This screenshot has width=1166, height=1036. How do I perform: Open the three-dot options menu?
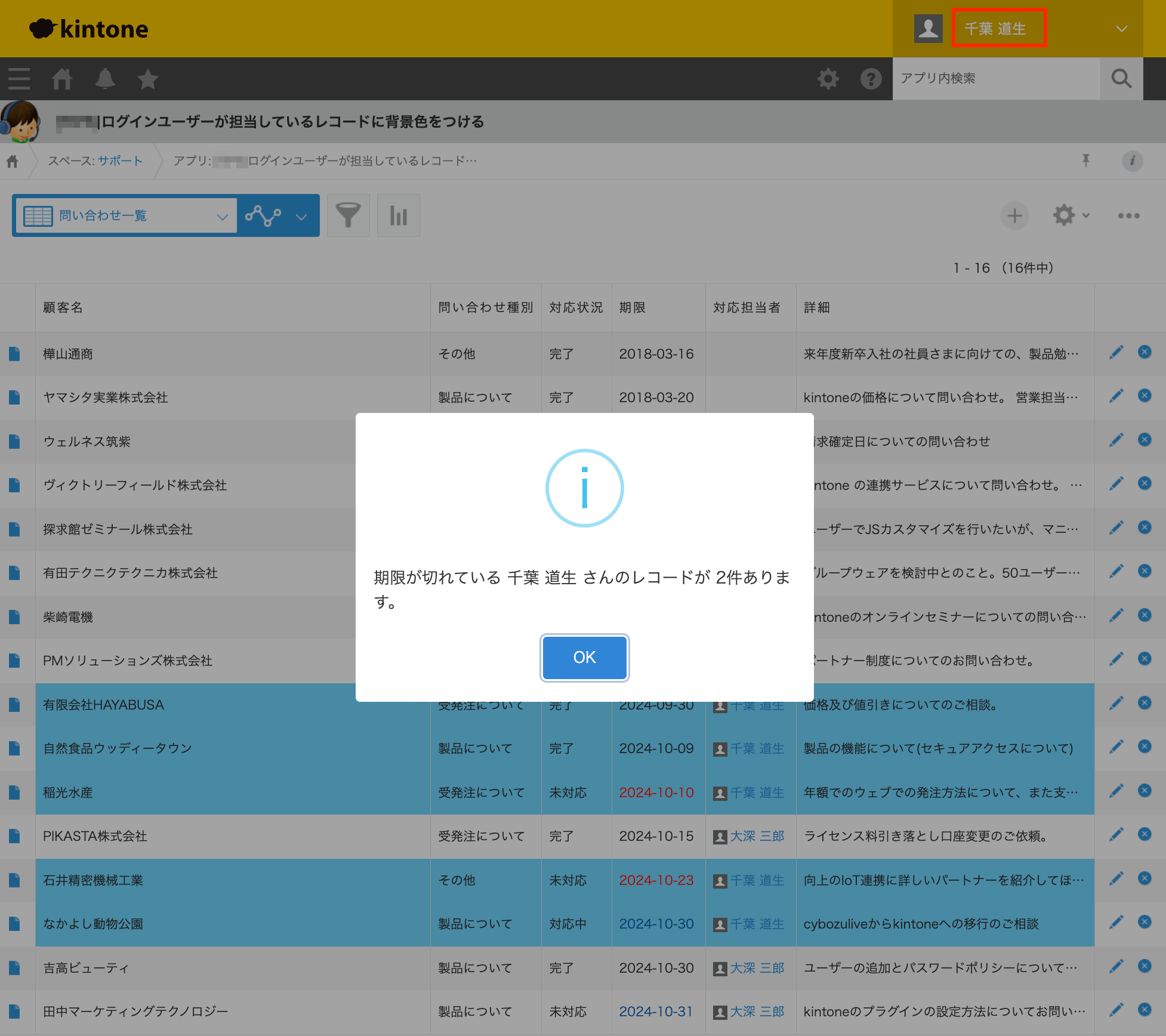click(1128, 215)
